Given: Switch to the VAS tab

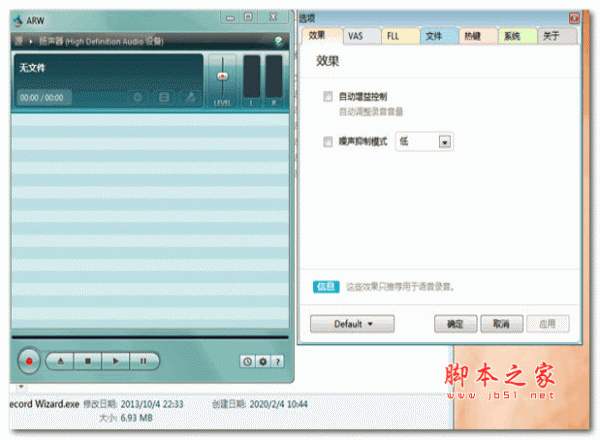Looking at the screenshot, I should pyautogui.click(x=362, y=36).
